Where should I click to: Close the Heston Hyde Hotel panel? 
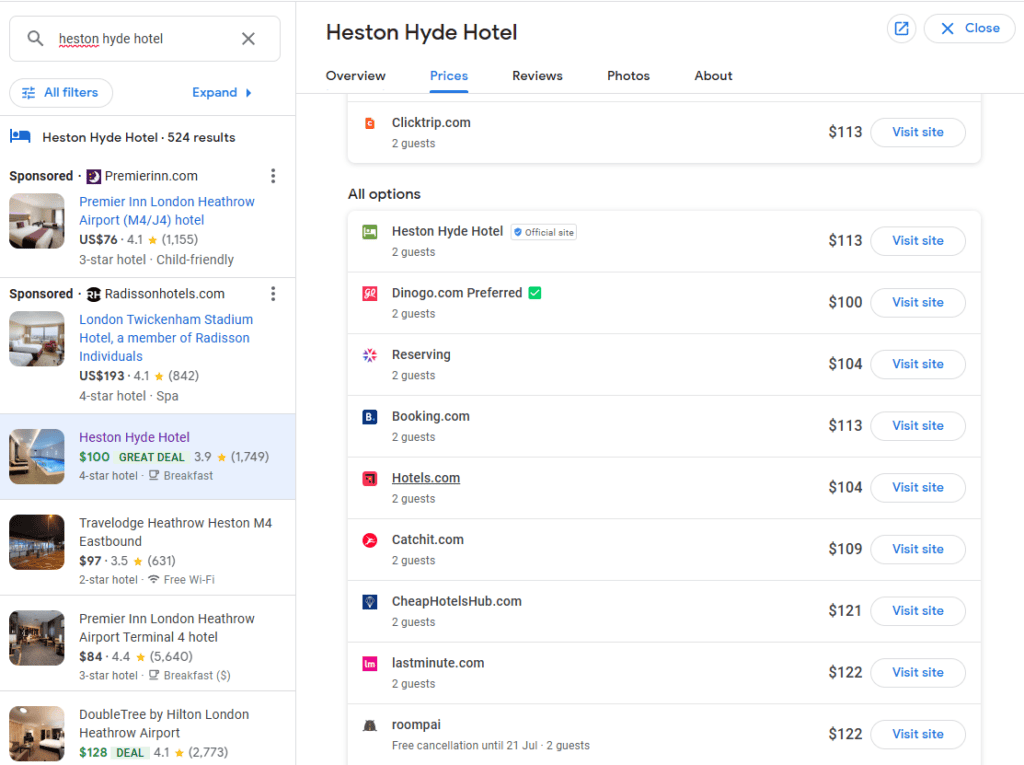tap(969, 29)
